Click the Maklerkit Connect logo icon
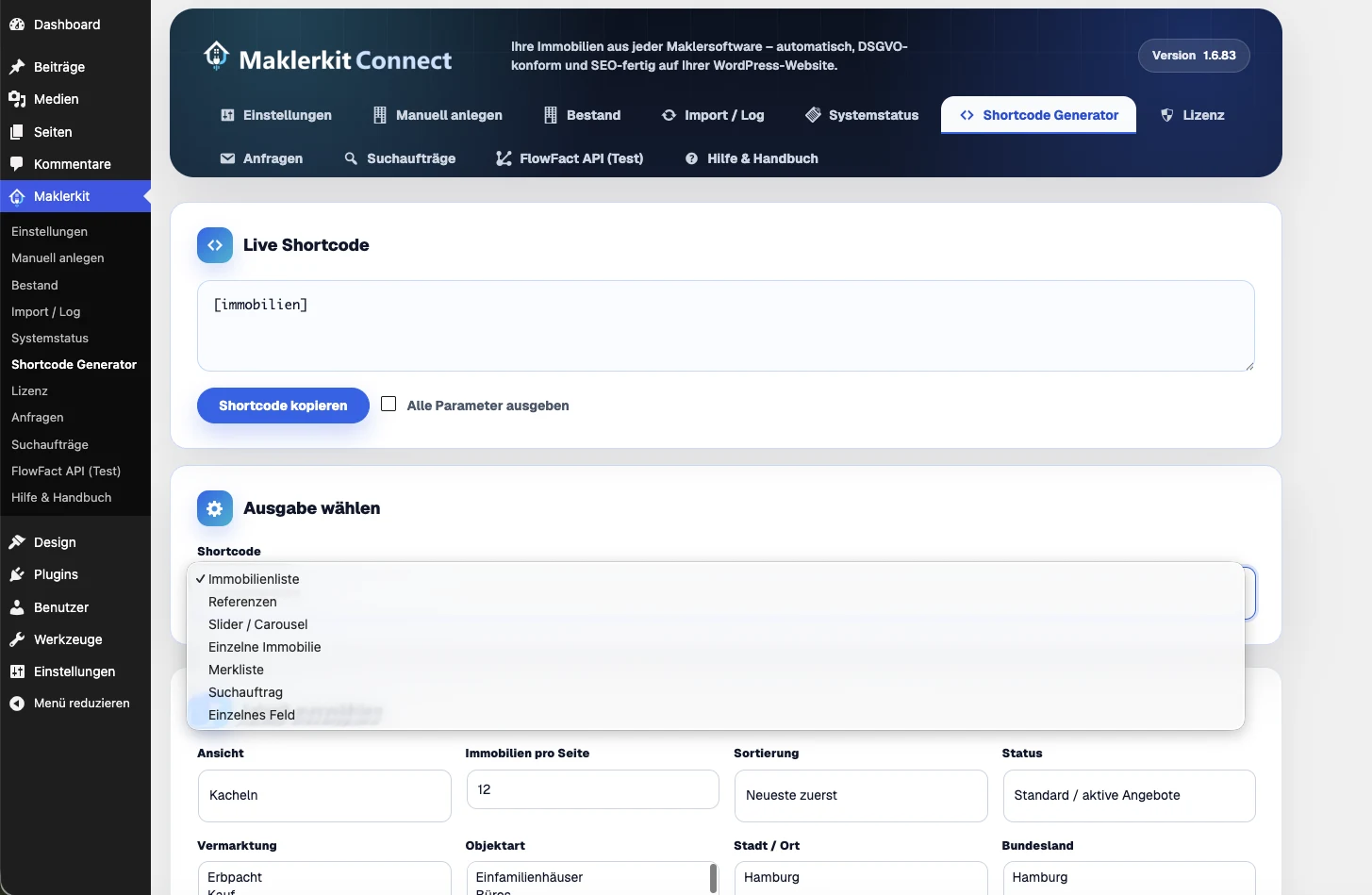The image size is (1372, 895). (x=216, y=57)
